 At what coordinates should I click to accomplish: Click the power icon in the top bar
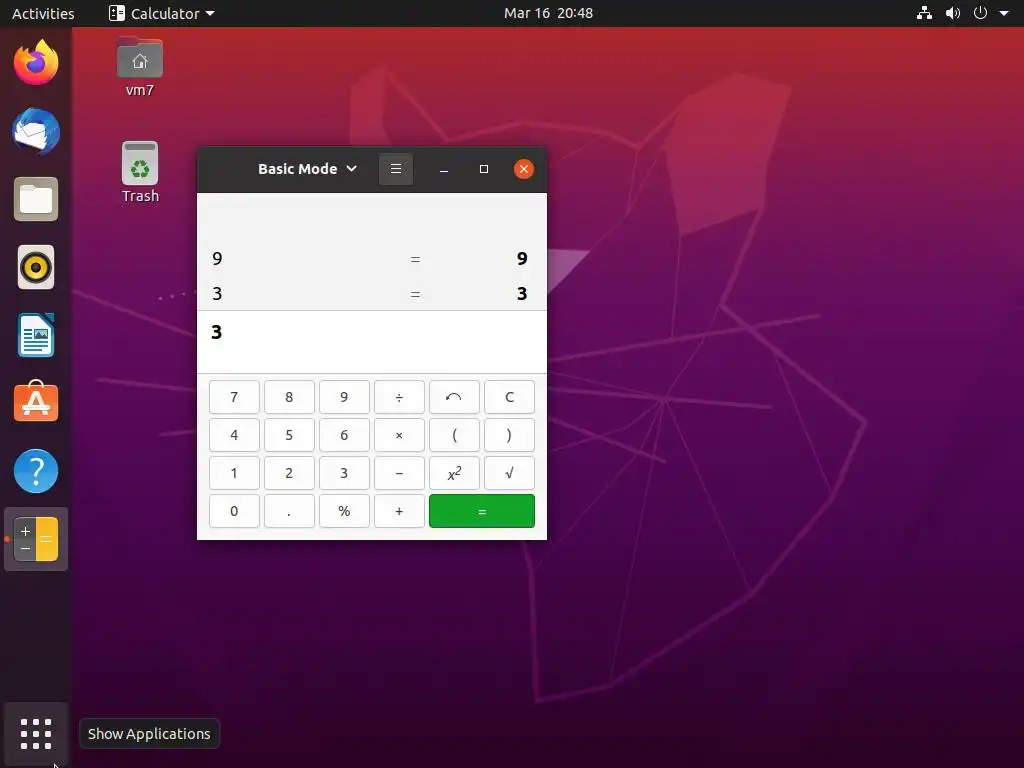coord(980,13)
